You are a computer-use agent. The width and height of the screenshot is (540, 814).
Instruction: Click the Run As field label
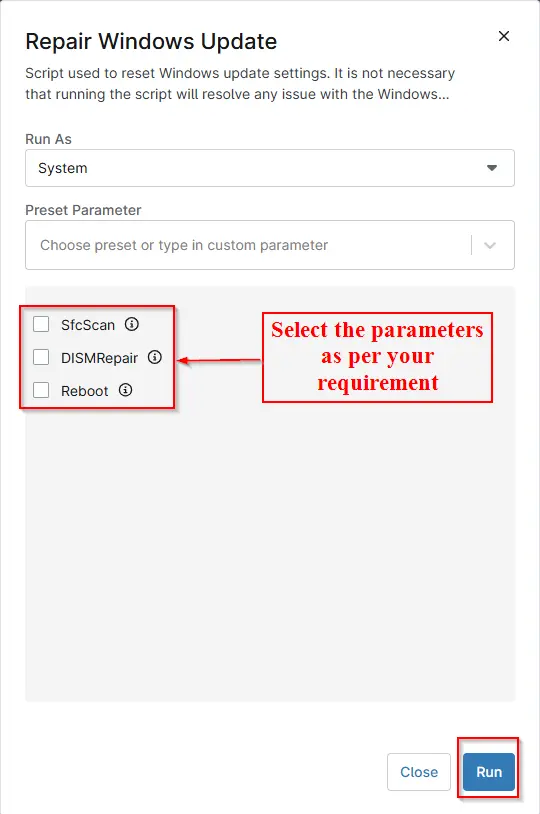[x=48, y=139]
